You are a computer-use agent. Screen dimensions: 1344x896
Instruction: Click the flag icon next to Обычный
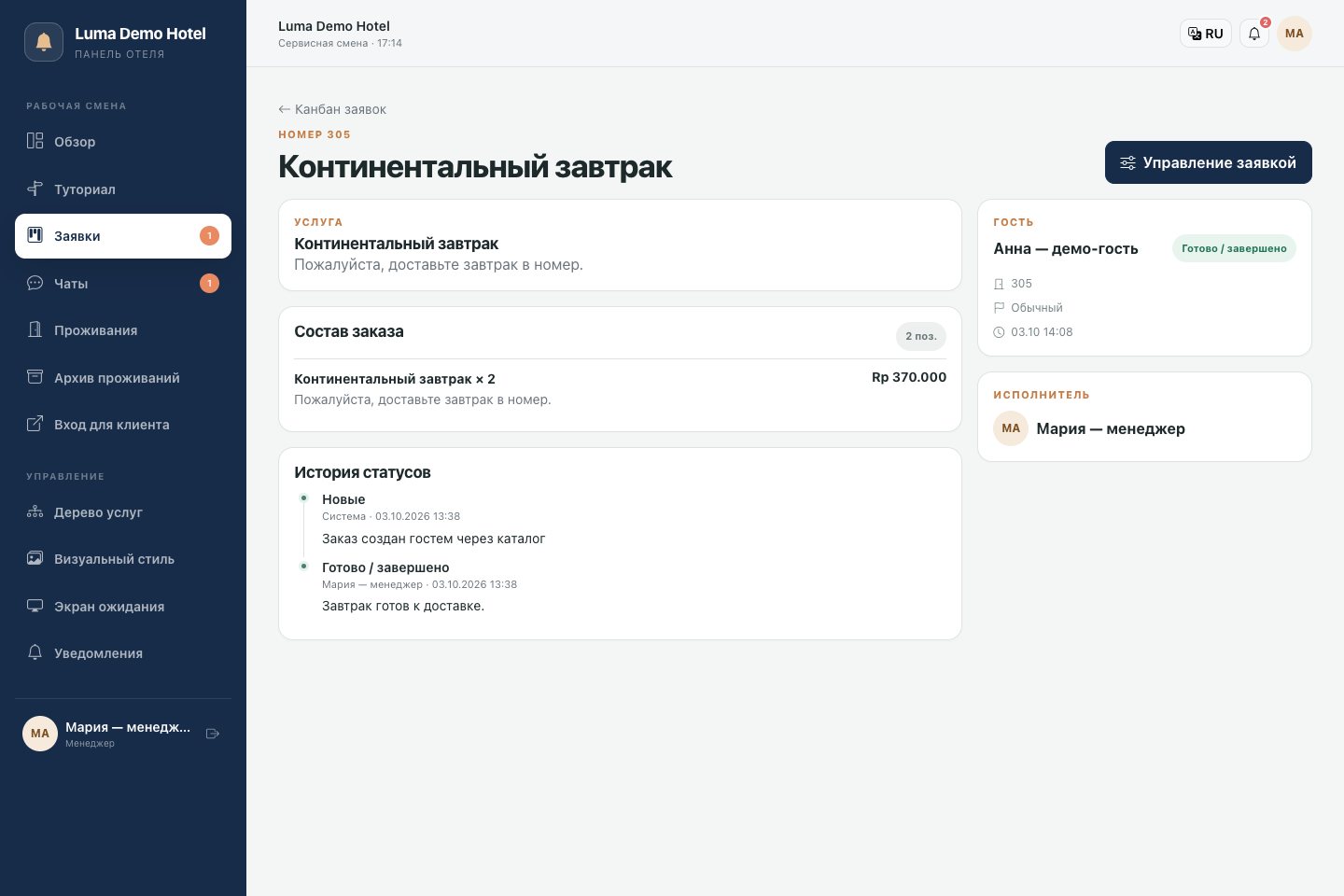pos(999,308)
